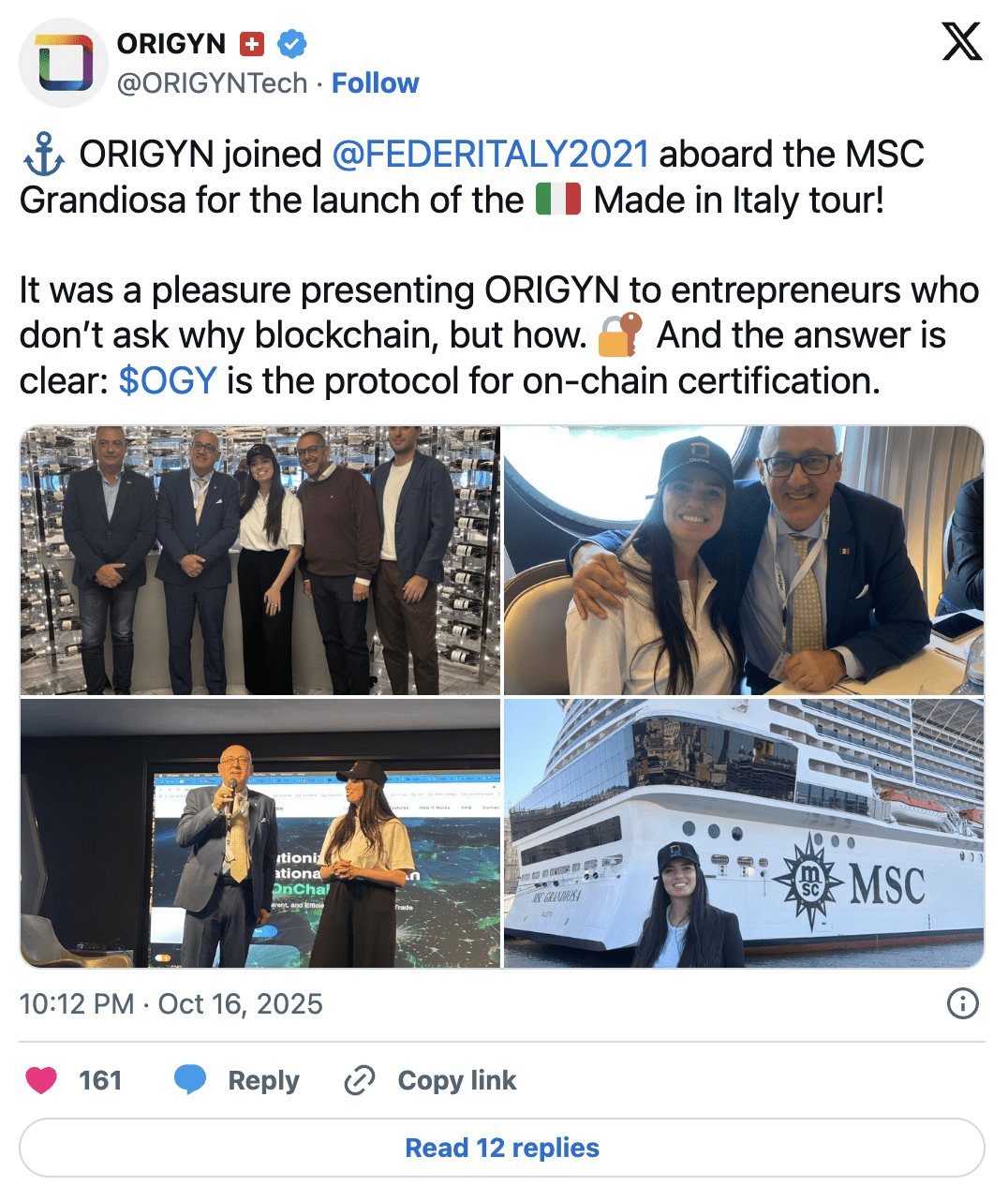Click the Swiss flag badge icon

click(x=252, y=44)
